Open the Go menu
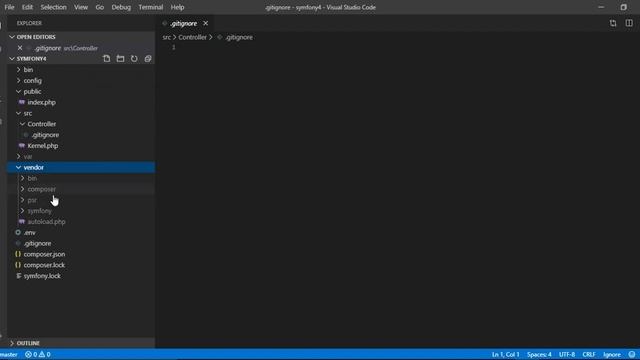Screen dimensions: 640x360 coord(100,7)
